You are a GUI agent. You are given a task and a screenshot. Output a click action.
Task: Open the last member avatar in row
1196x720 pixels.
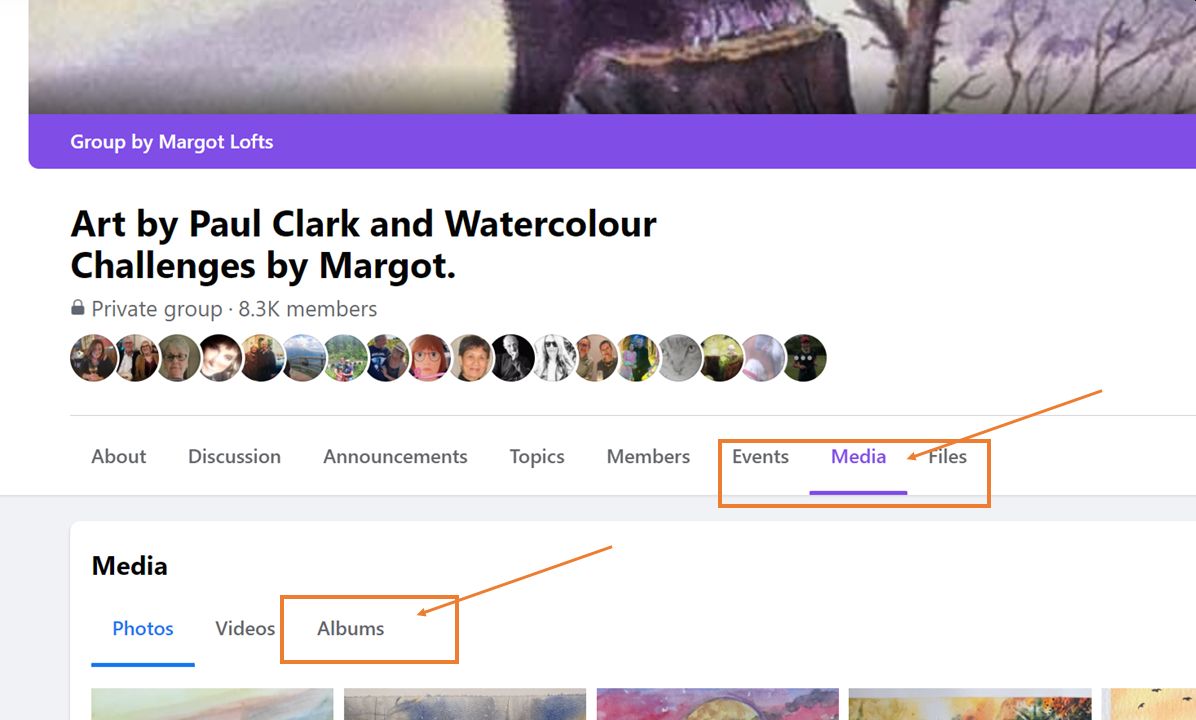click(x=804, y=358)
